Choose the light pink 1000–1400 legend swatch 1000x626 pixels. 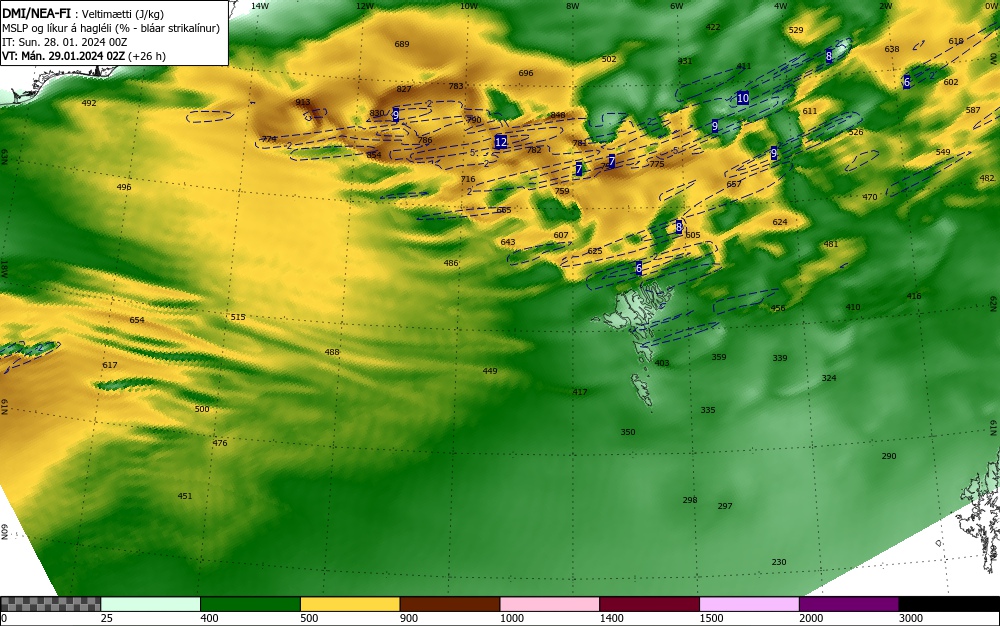(550, 604)
